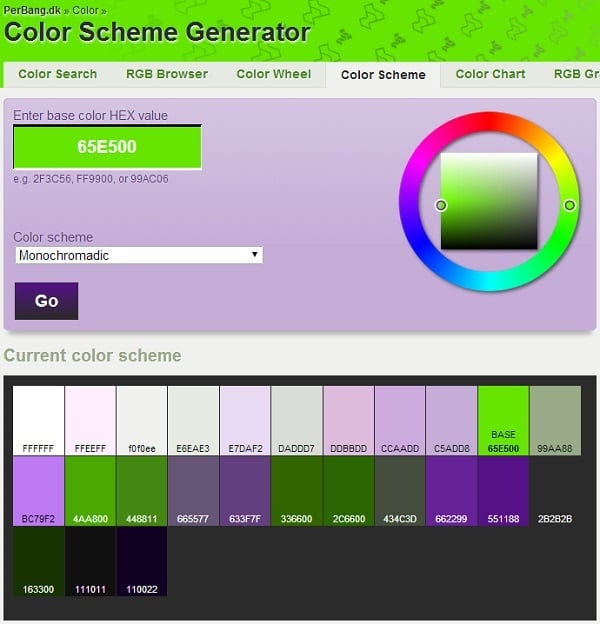Click the BASE 65E500 swatch
The height and width of the screenshot is (624, 600).
click(x=503, y=420)
